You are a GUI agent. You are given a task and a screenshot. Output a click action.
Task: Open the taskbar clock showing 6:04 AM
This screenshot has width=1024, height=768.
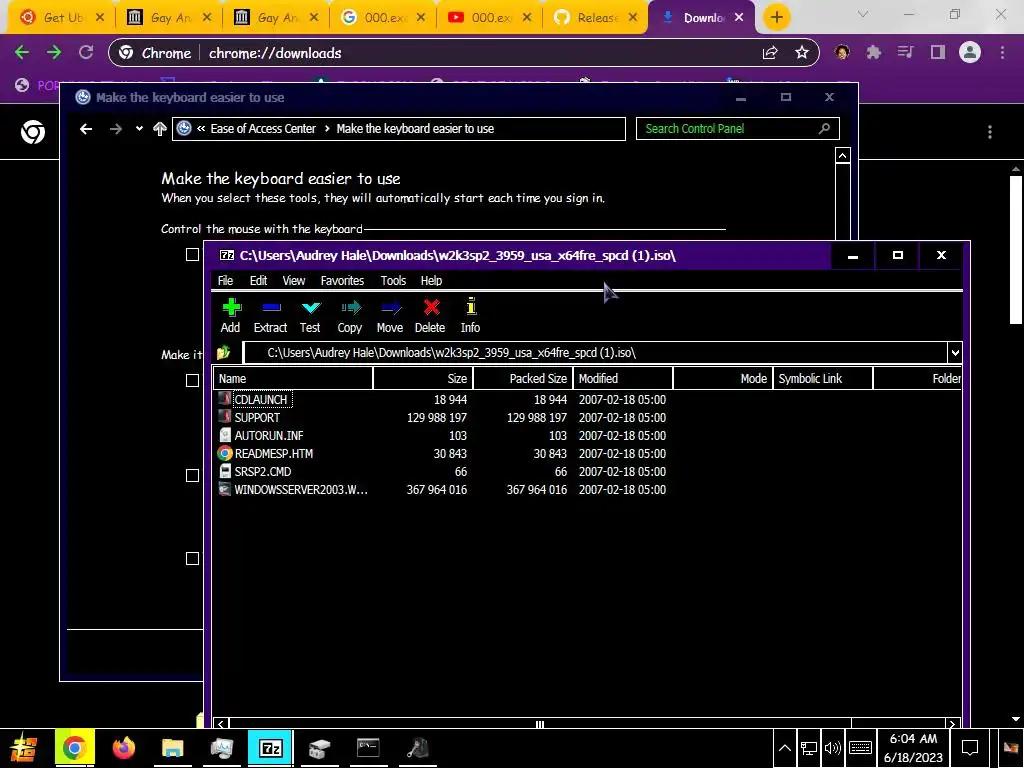pos(913,748)
